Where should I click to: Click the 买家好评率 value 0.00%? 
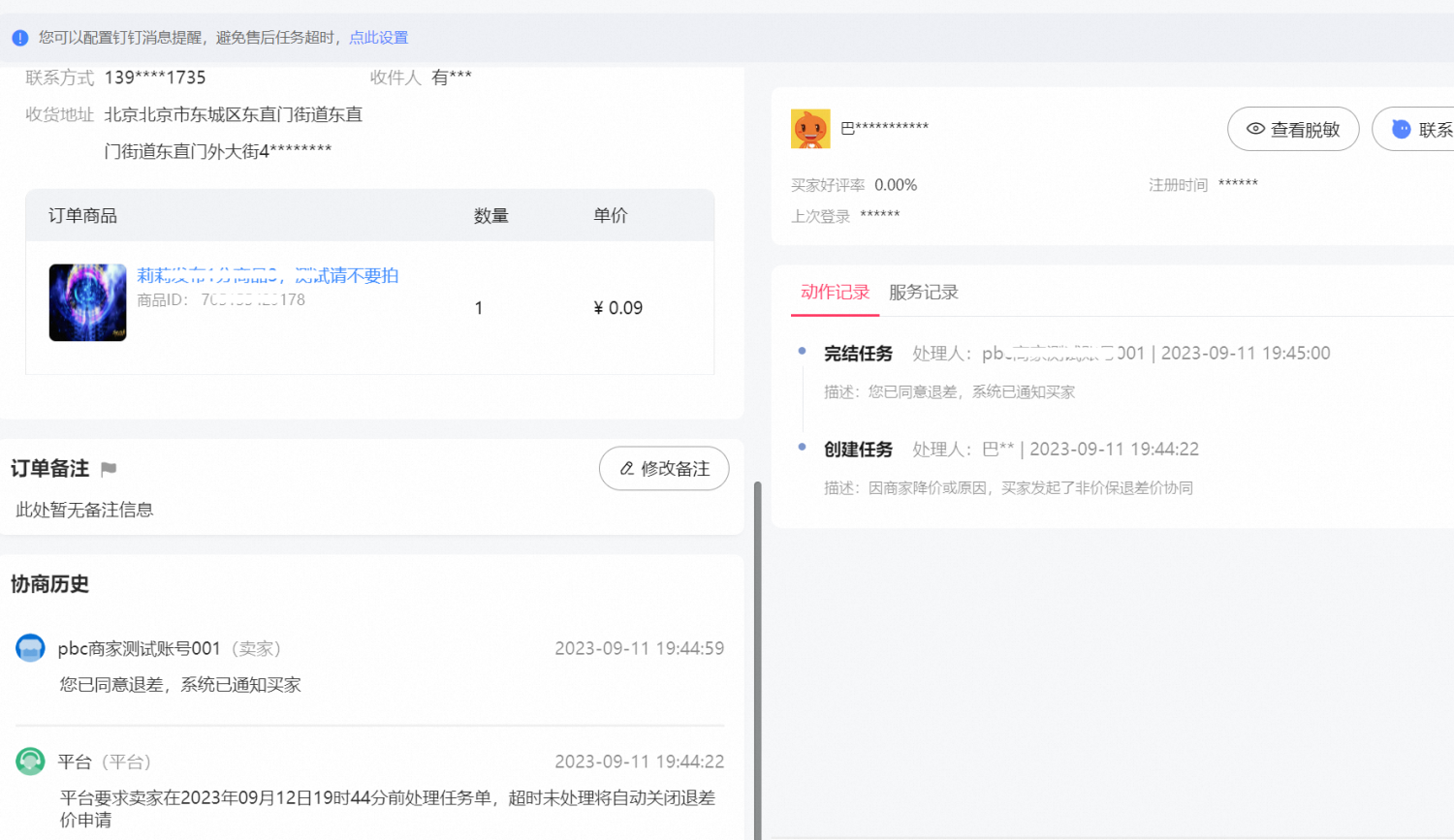[x=896, y=185]
